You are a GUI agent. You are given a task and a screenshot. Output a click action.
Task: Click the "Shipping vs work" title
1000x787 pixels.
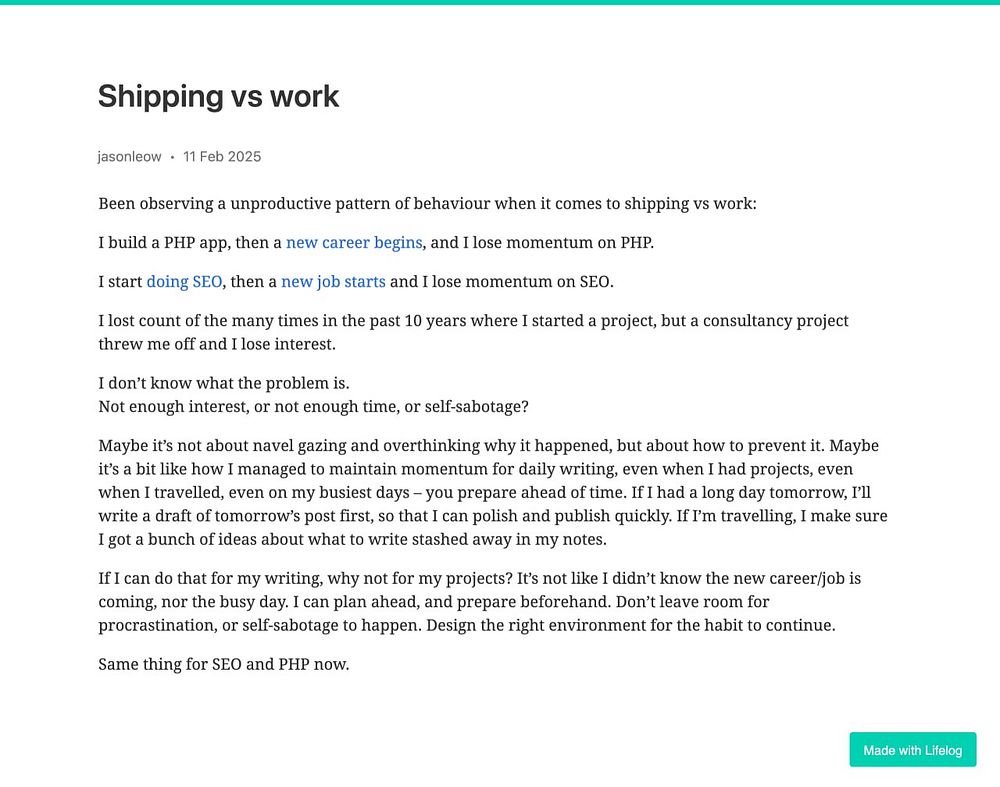point(219,96)
